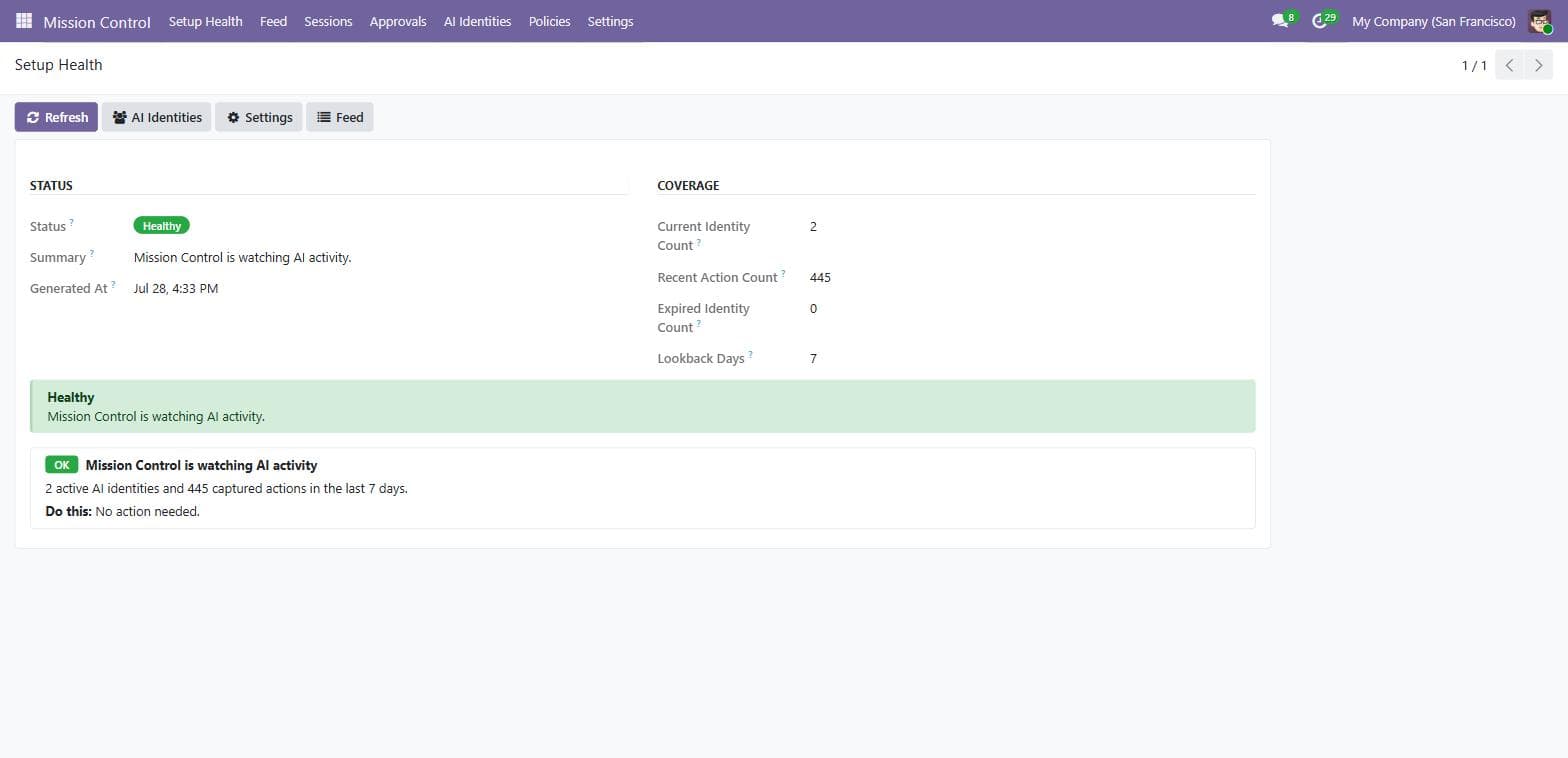Open the Policies menu item
The image size is (1568, 758).
coord(549,21)
